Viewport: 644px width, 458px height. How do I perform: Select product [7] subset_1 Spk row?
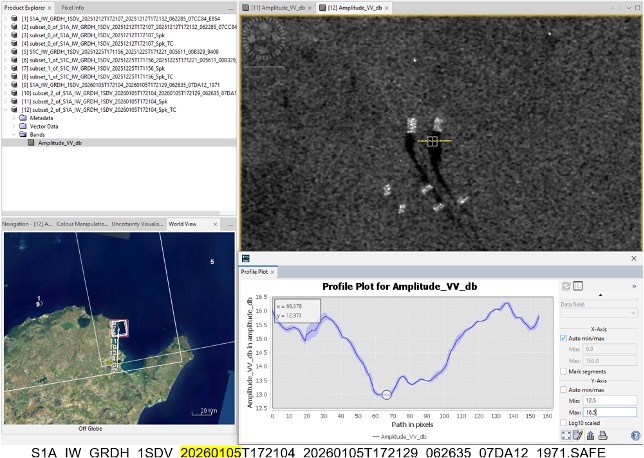93,68
